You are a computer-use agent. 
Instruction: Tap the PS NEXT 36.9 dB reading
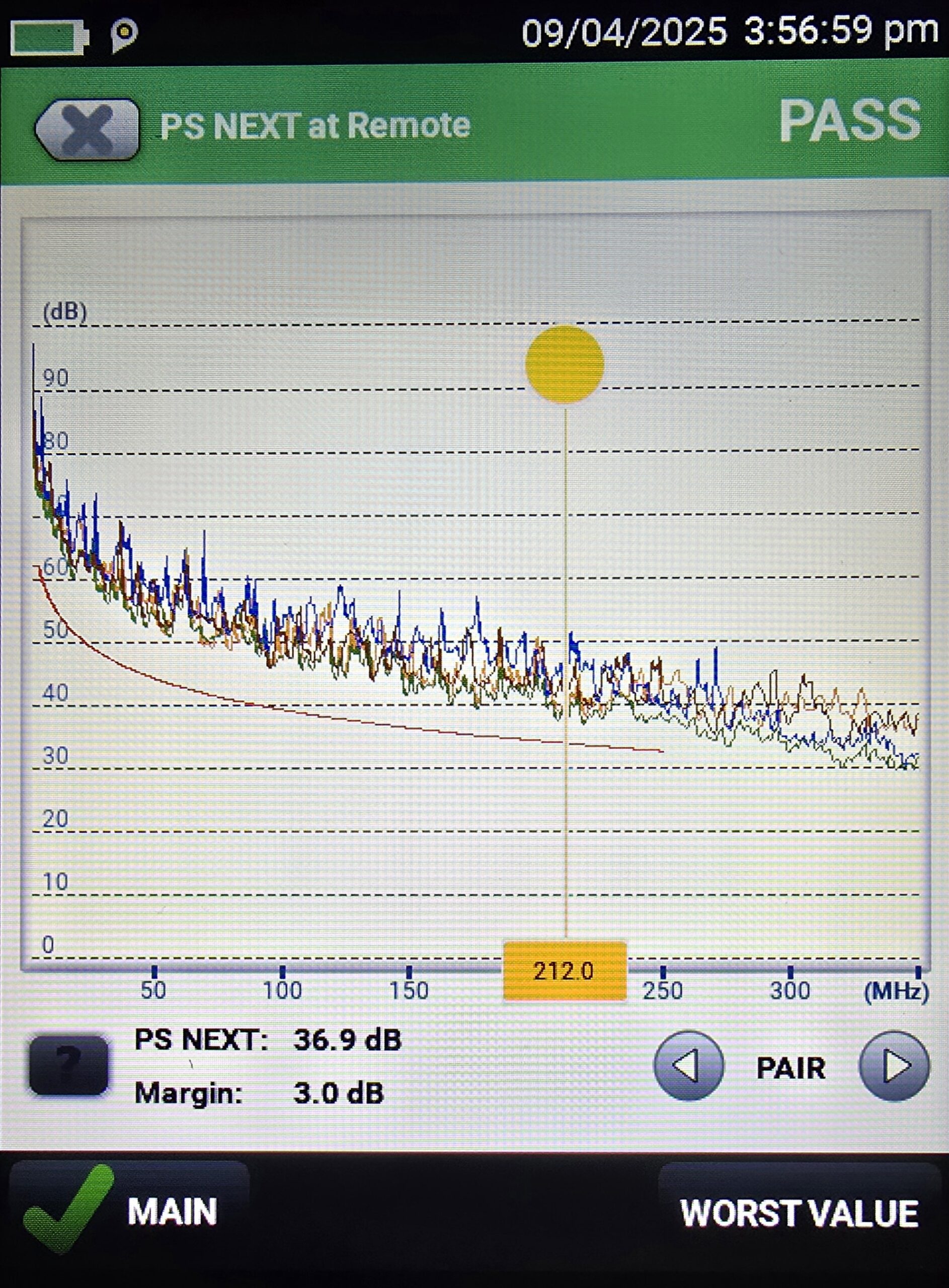click(x=268, y=1040)
